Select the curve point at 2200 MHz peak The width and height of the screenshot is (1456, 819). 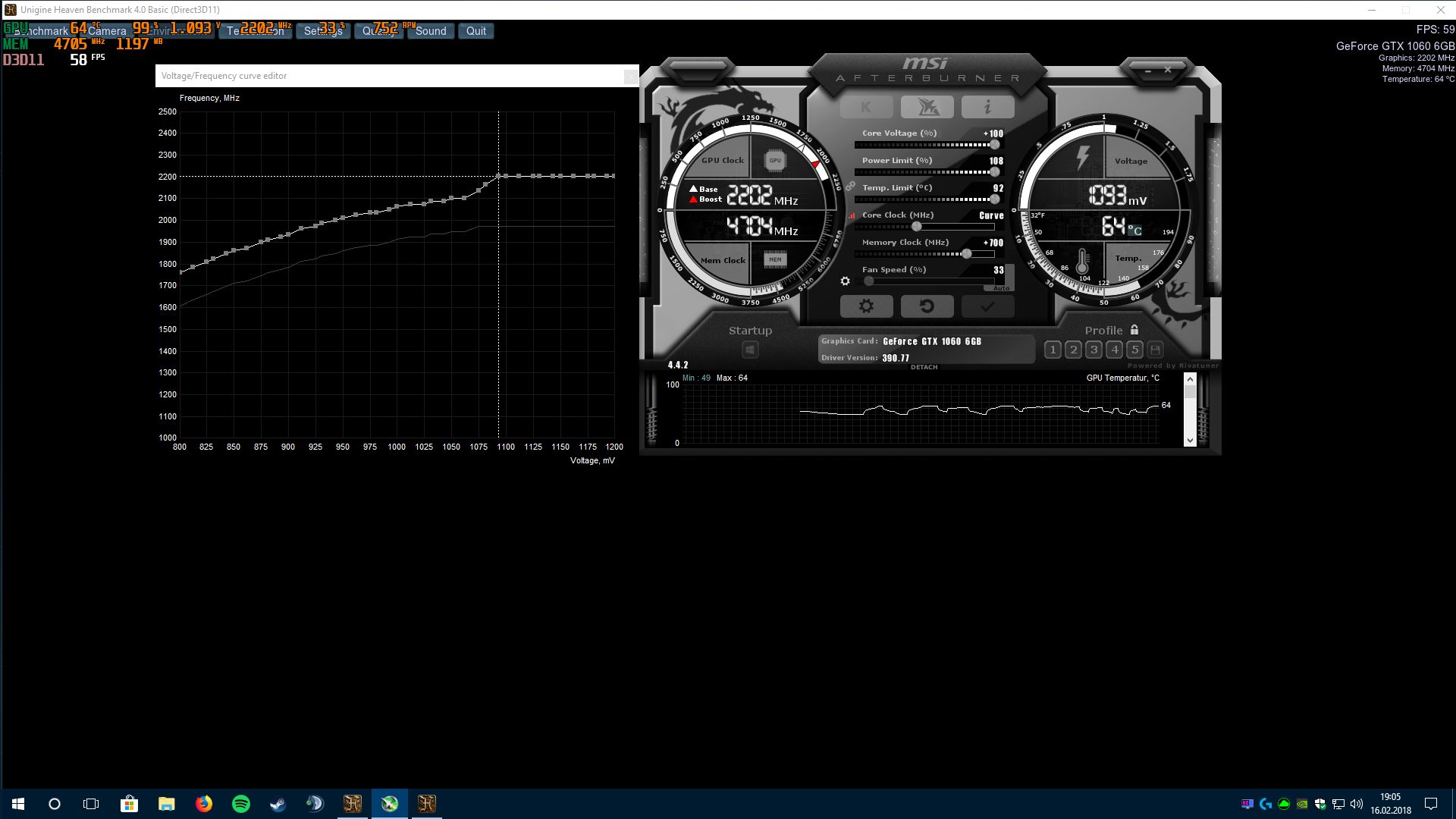[x=498, y=176]
